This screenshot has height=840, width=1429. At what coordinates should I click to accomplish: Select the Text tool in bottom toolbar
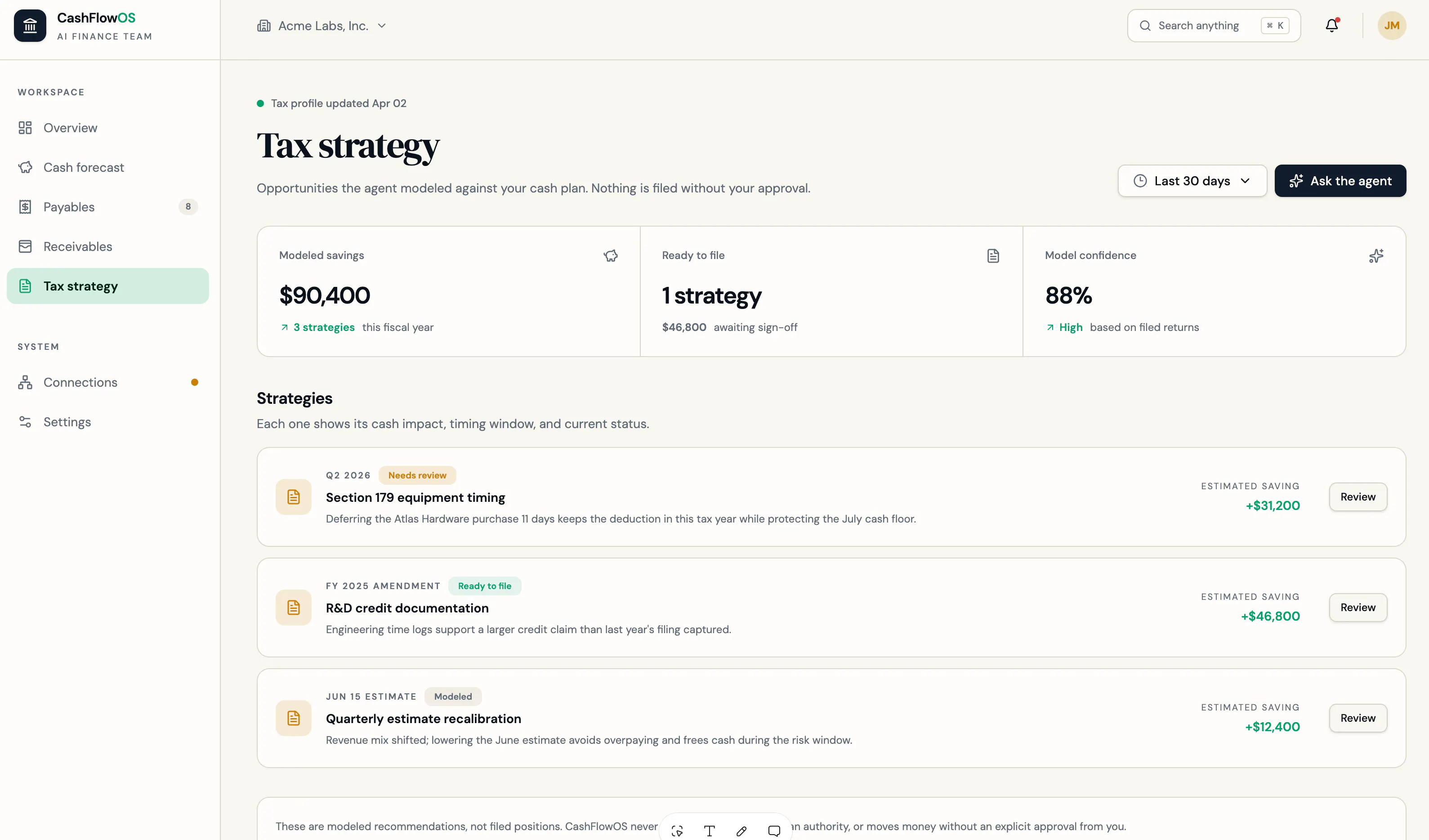[x=710, y=831]
